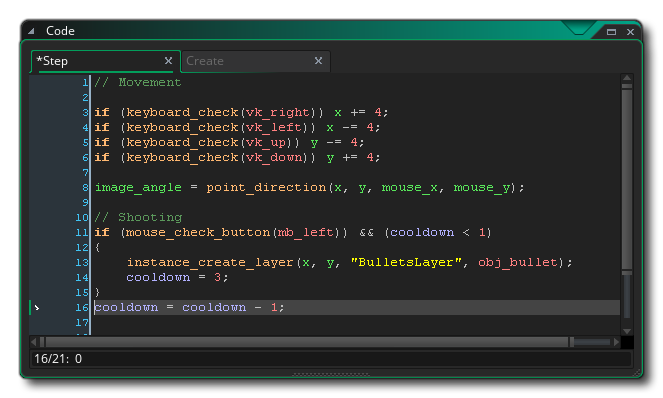This screenshot has width=663, height=398.
Task: Switch to the *Step tab
Action: click(105, 61)
